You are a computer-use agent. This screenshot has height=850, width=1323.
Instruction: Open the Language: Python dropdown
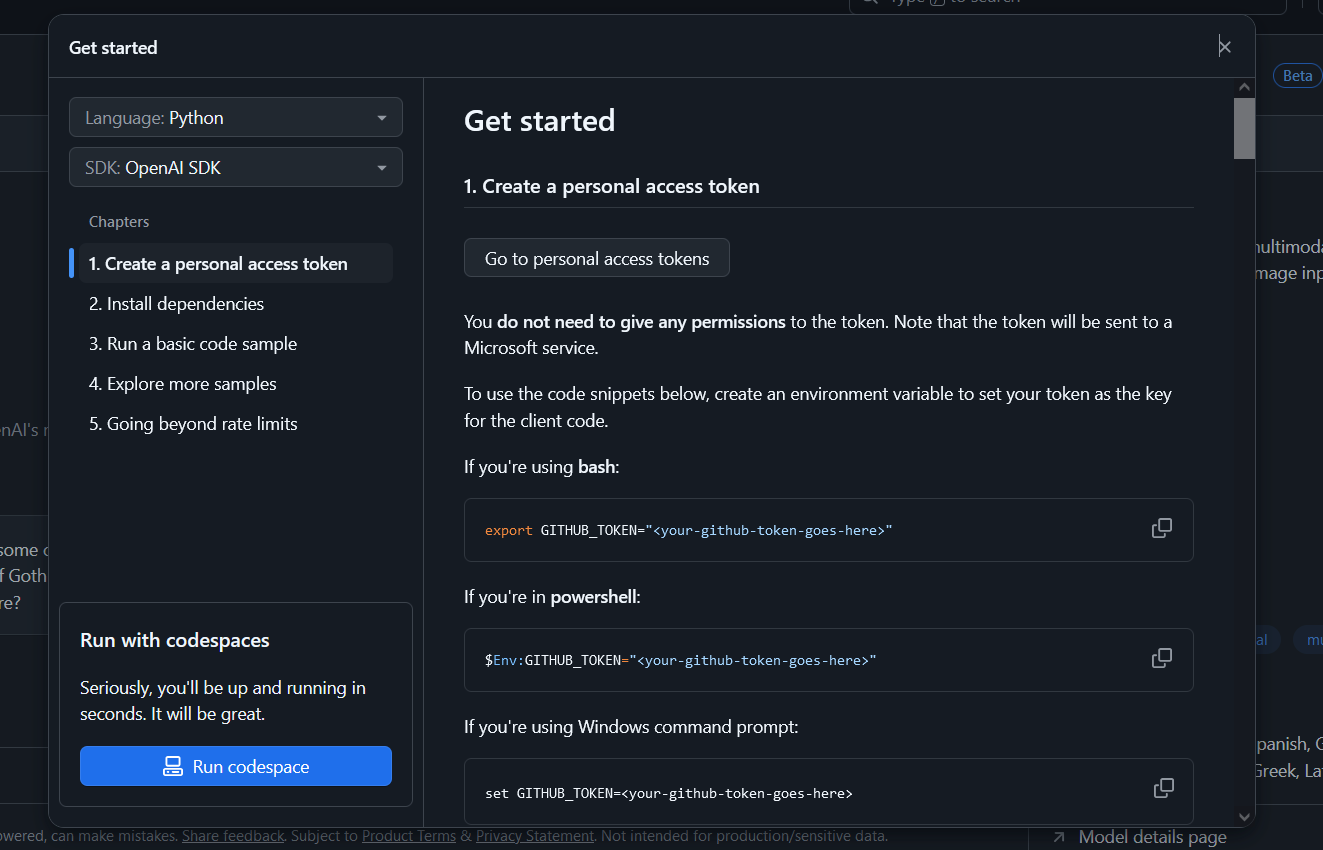236,117
